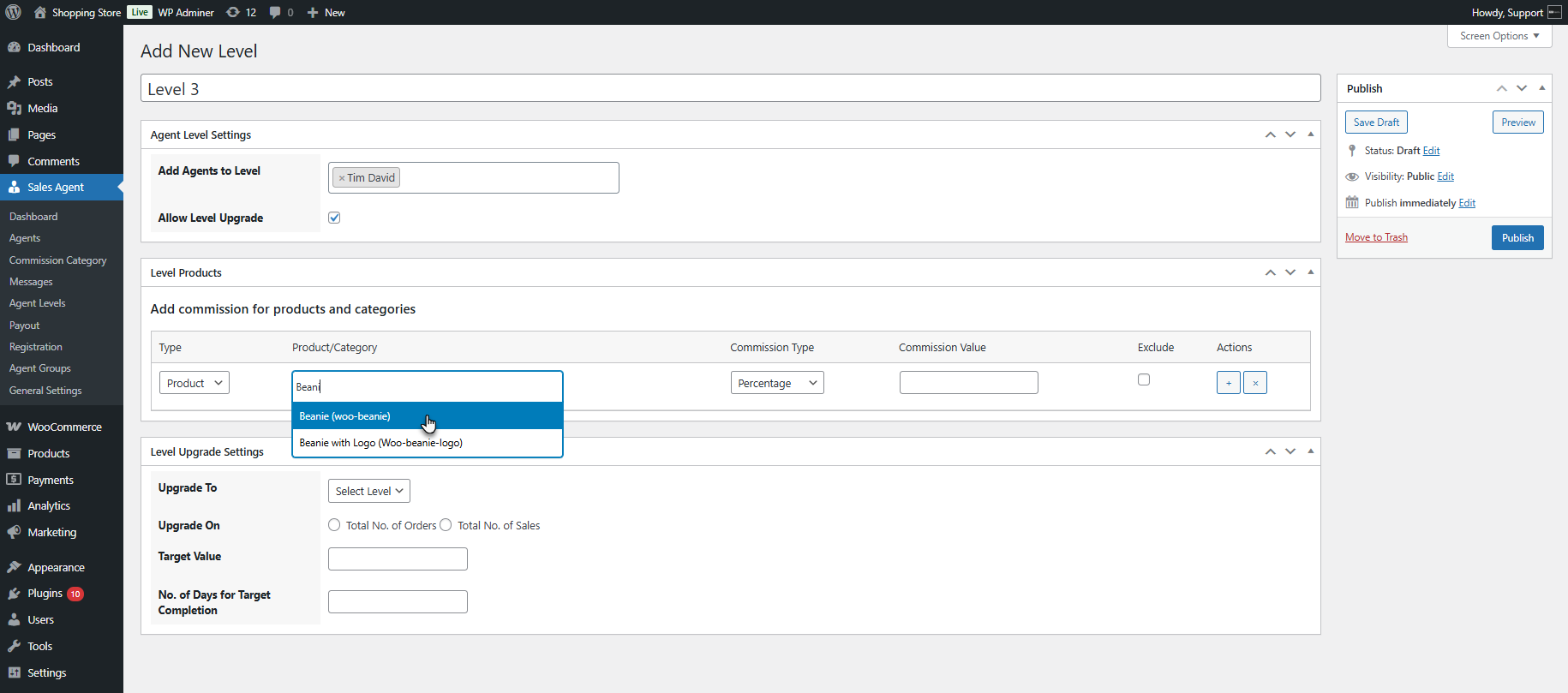Select the Total No. of Sales radio button

click(x=446, y=525)
